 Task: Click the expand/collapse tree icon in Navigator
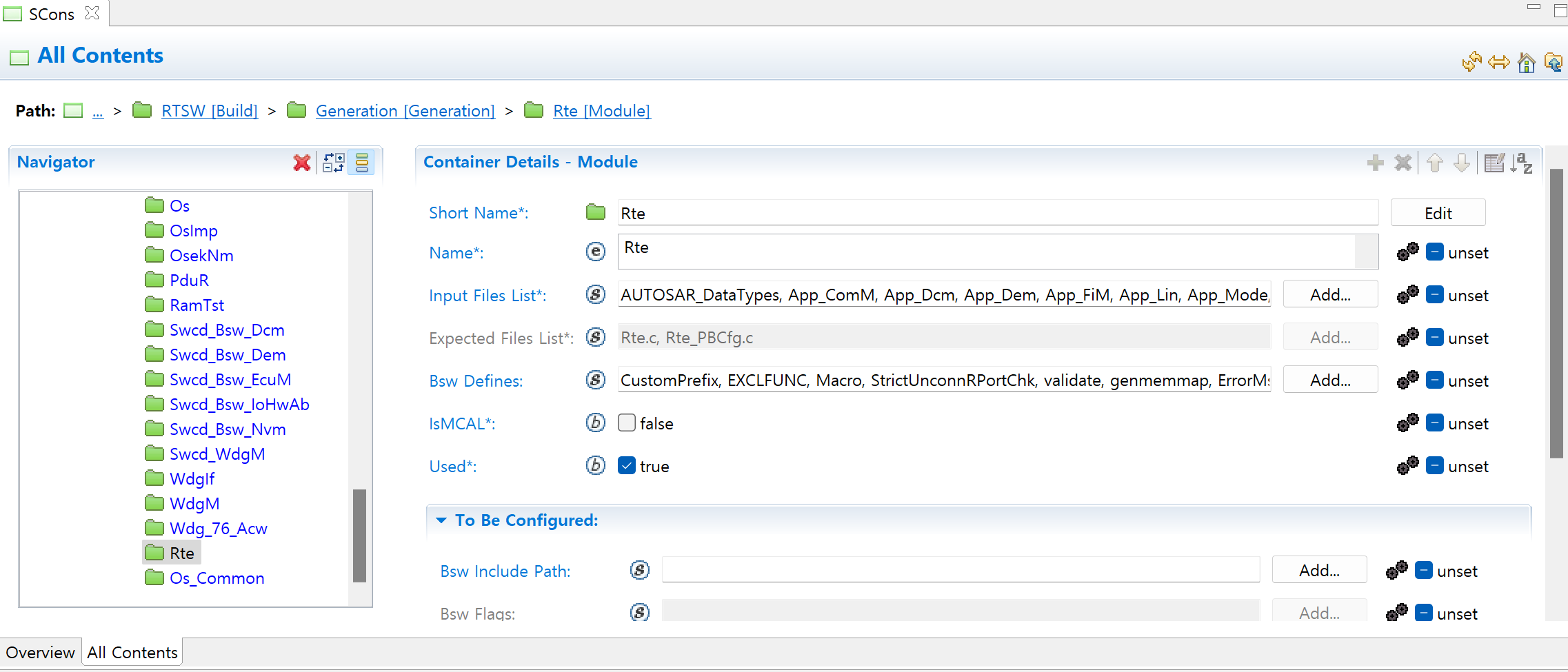click(334, 163)
